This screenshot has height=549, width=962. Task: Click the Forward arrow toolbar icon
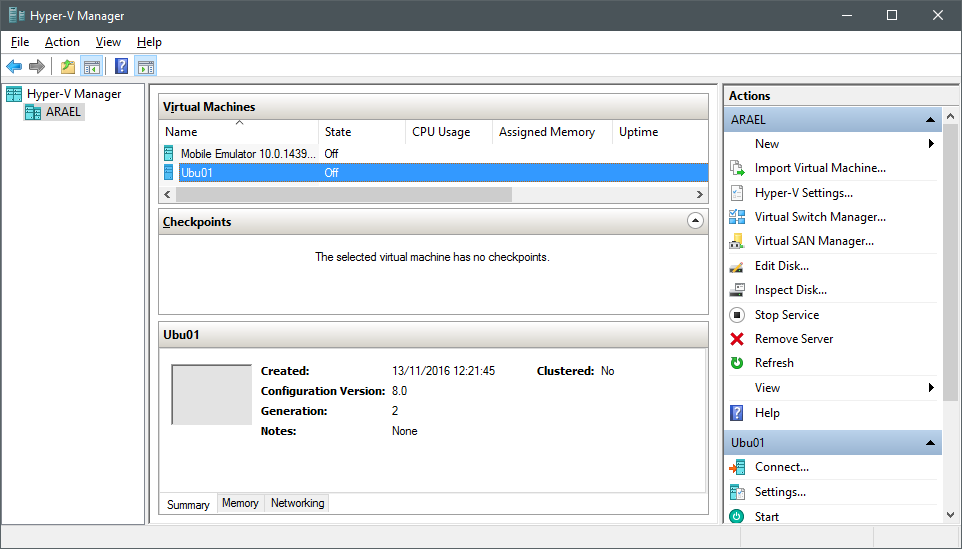point(37,66)
